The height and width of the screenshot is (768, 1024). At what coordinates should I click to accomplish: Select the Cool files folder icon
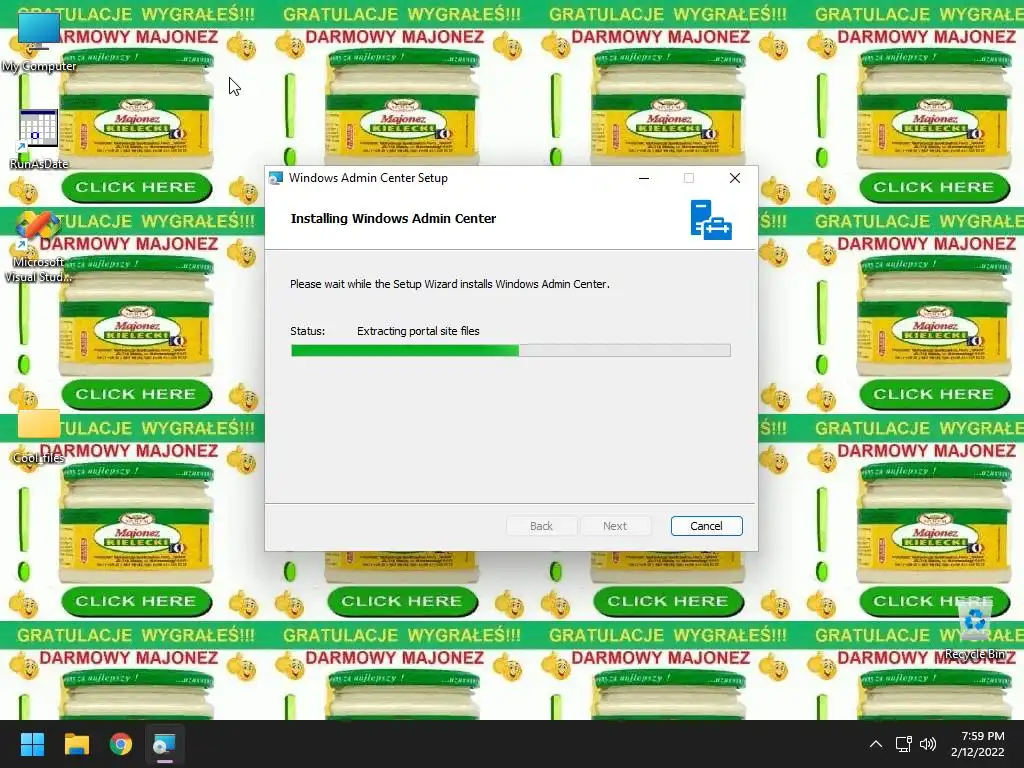[39, 436]
